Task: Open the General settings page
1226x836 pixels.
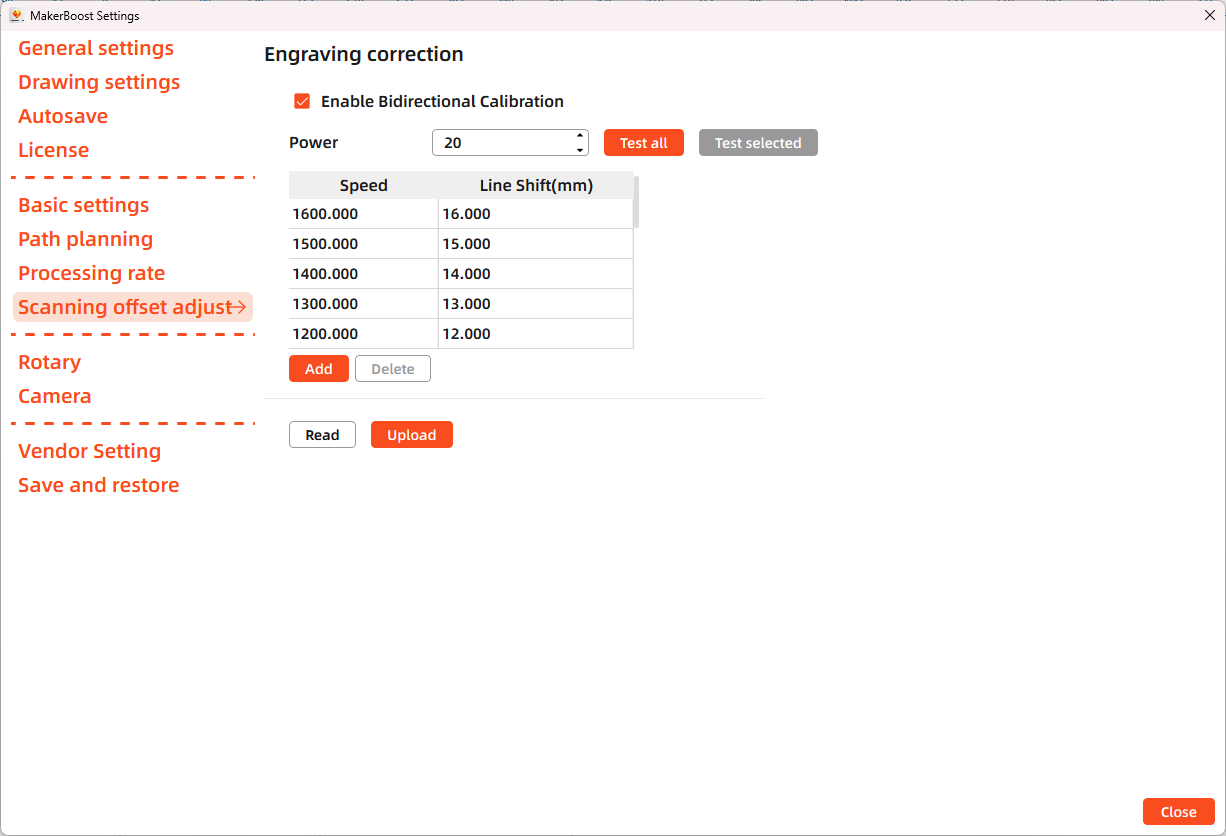Action: tap(95, 48)
